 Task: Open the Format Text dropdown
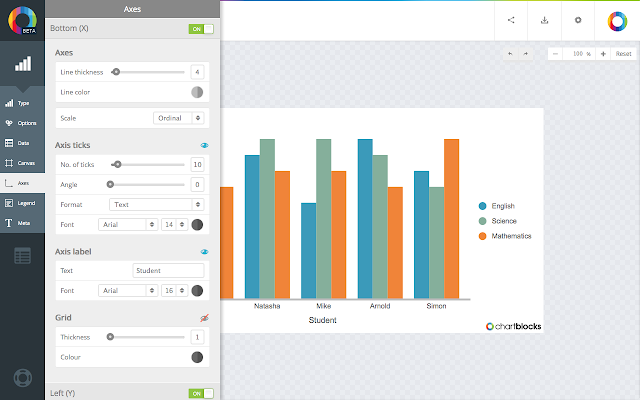click(x=156, y=204)
